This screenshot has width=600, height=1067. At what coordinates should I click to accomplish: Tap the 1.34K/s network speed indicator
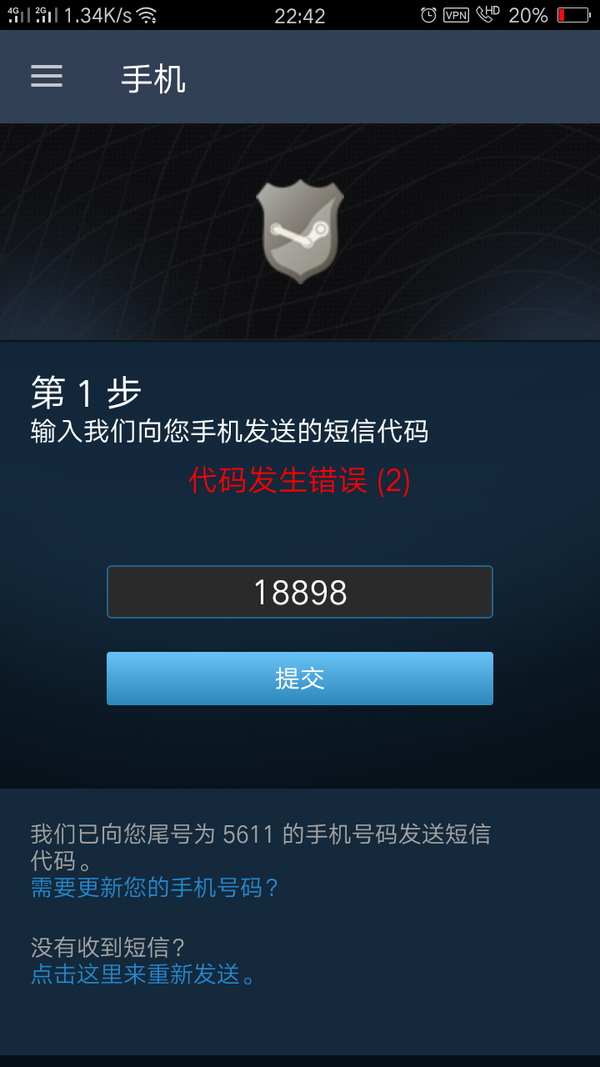tap(97, 15)
